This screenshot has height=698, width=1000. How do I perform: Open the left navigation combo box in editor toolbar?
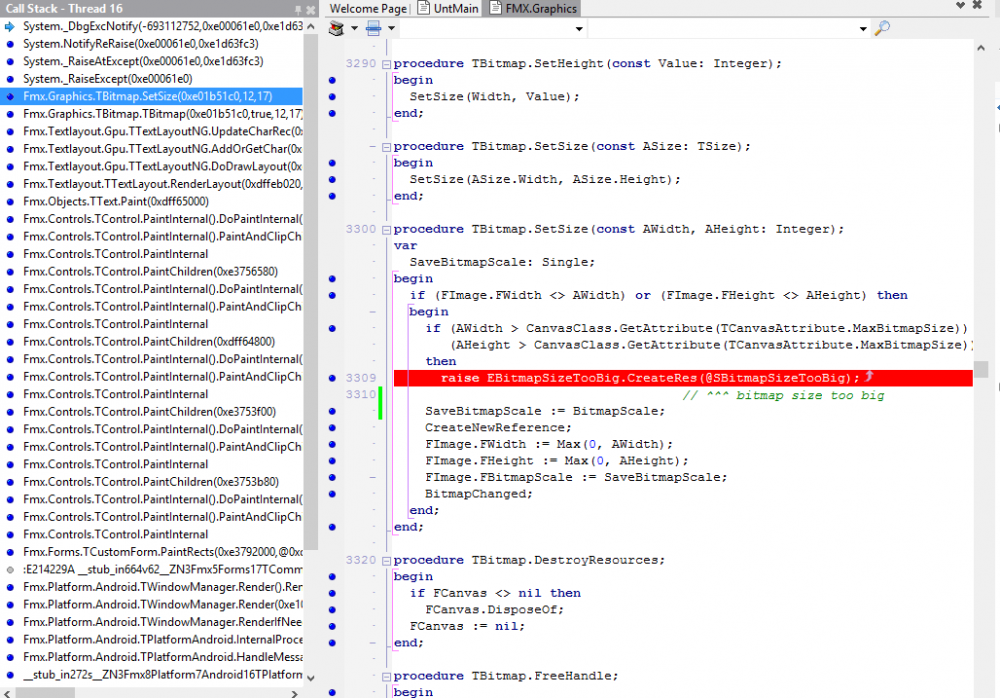[x=492, y=29]
